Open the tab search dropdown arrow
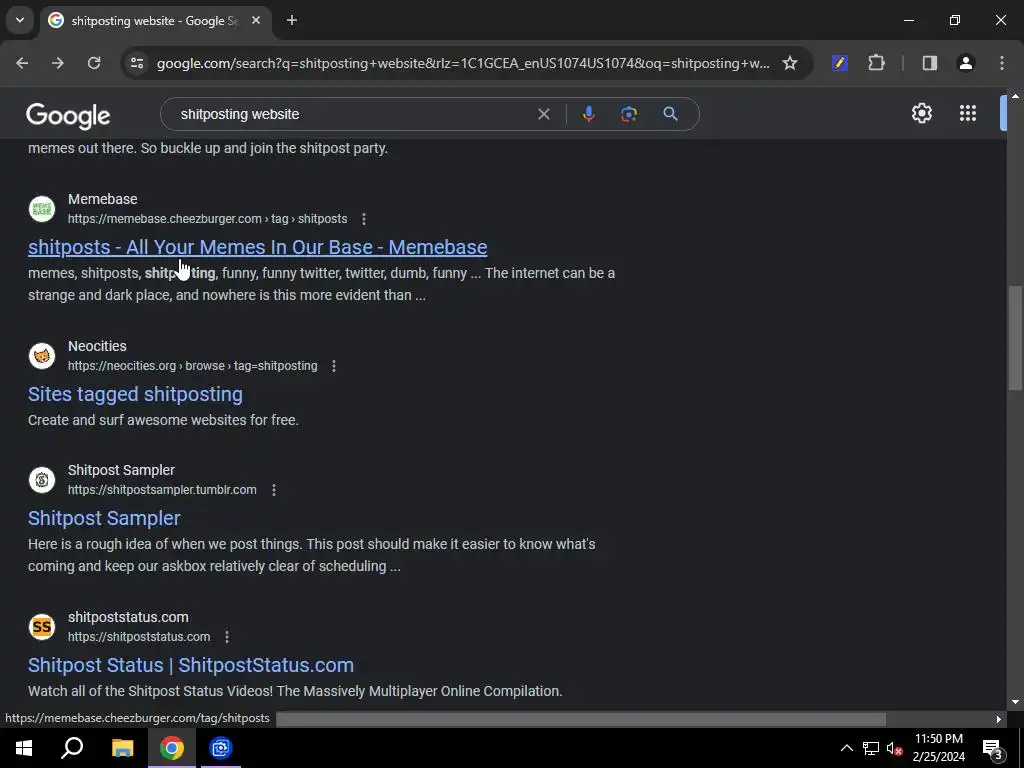The image size is (1024, 768). [x=20, y=20]
